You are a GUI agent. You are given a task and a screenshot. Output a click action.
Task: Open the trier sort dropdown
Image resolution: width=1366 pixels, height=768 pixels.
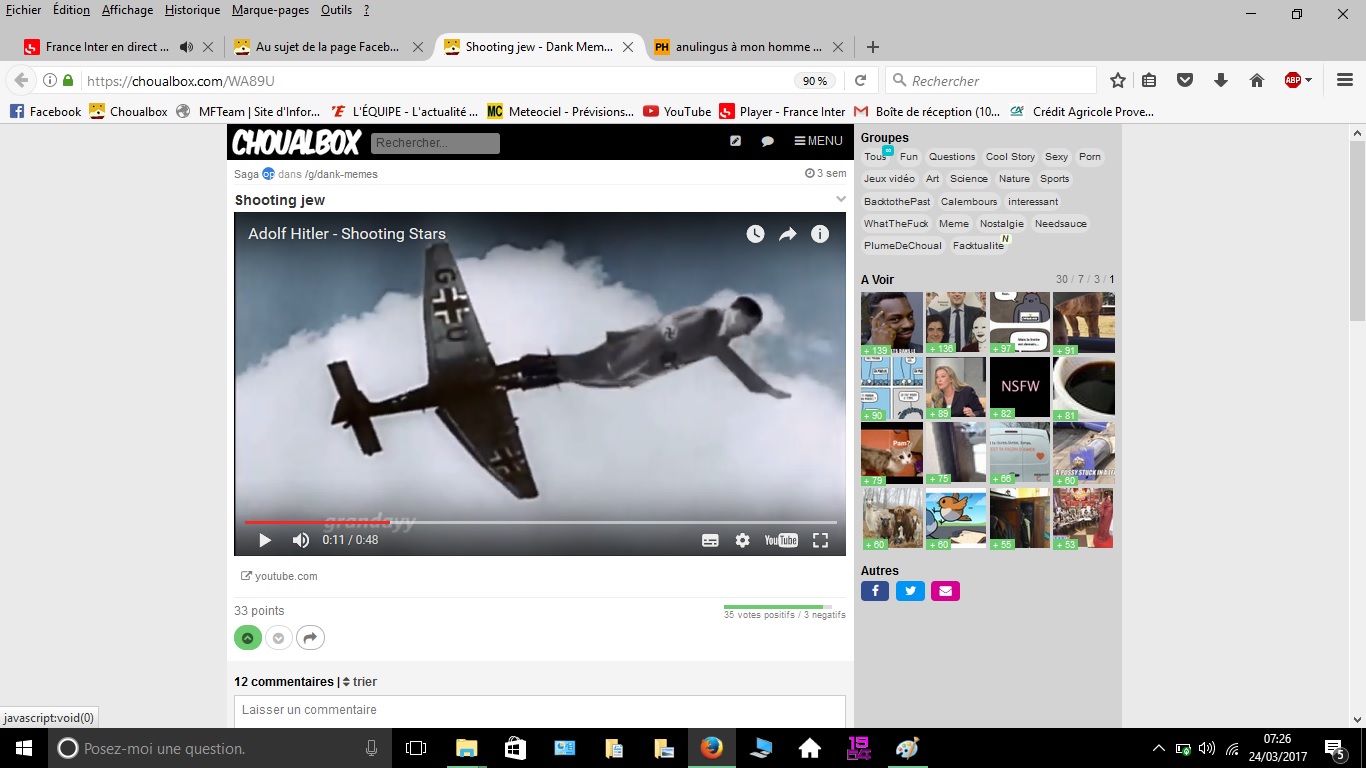point(359,682)
